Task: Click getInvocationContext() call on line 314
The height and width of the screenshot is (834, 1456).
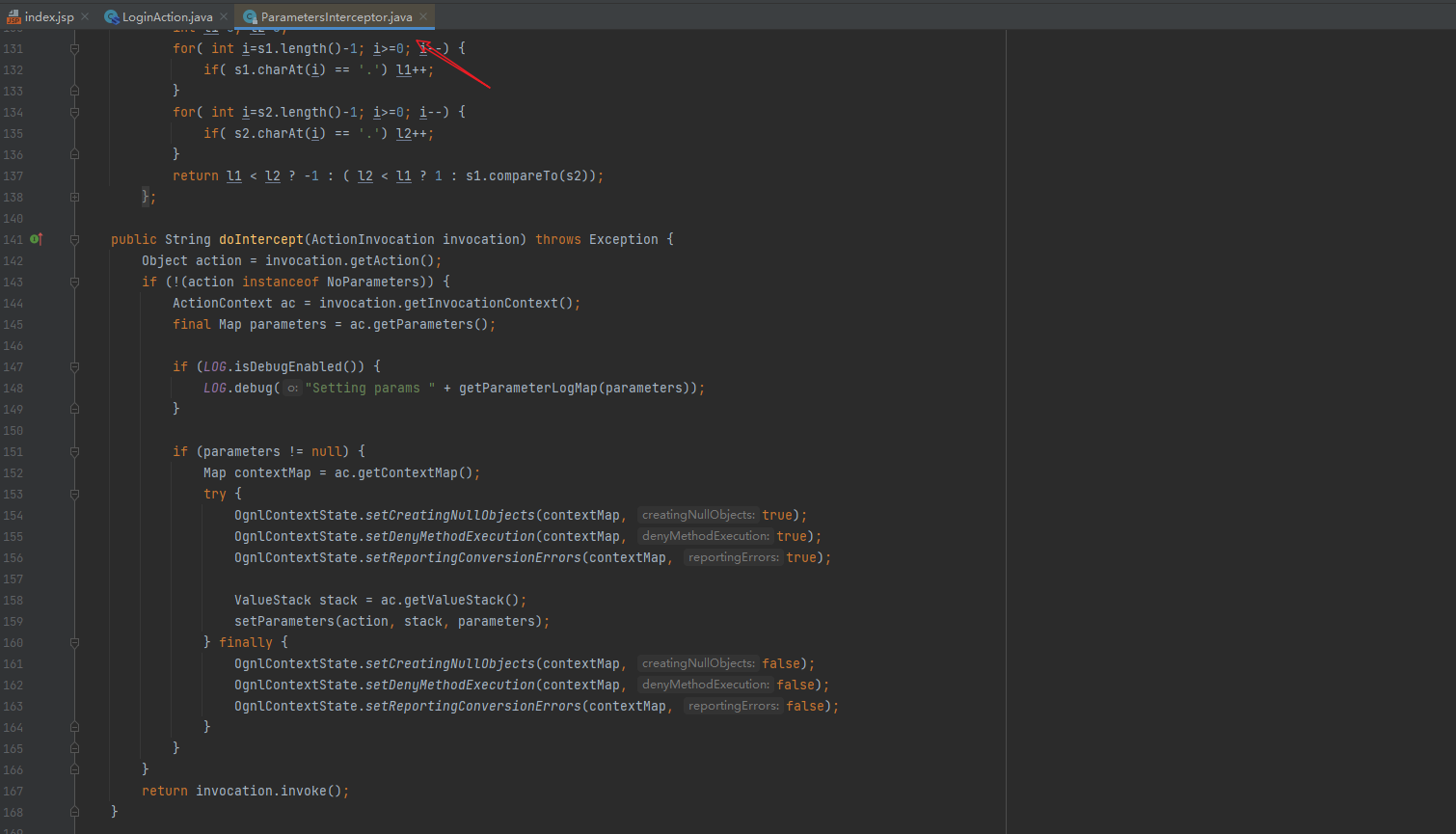Action: pyautogui.click(x=489, y=303)
